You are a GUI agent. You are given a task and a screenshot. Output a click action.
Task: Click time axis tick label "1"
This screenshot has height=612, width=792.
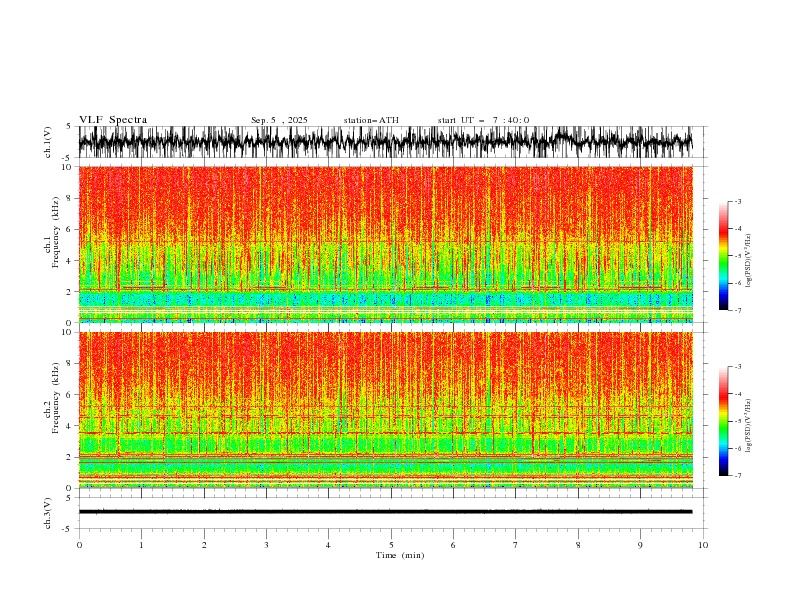(x=141, y=545)
